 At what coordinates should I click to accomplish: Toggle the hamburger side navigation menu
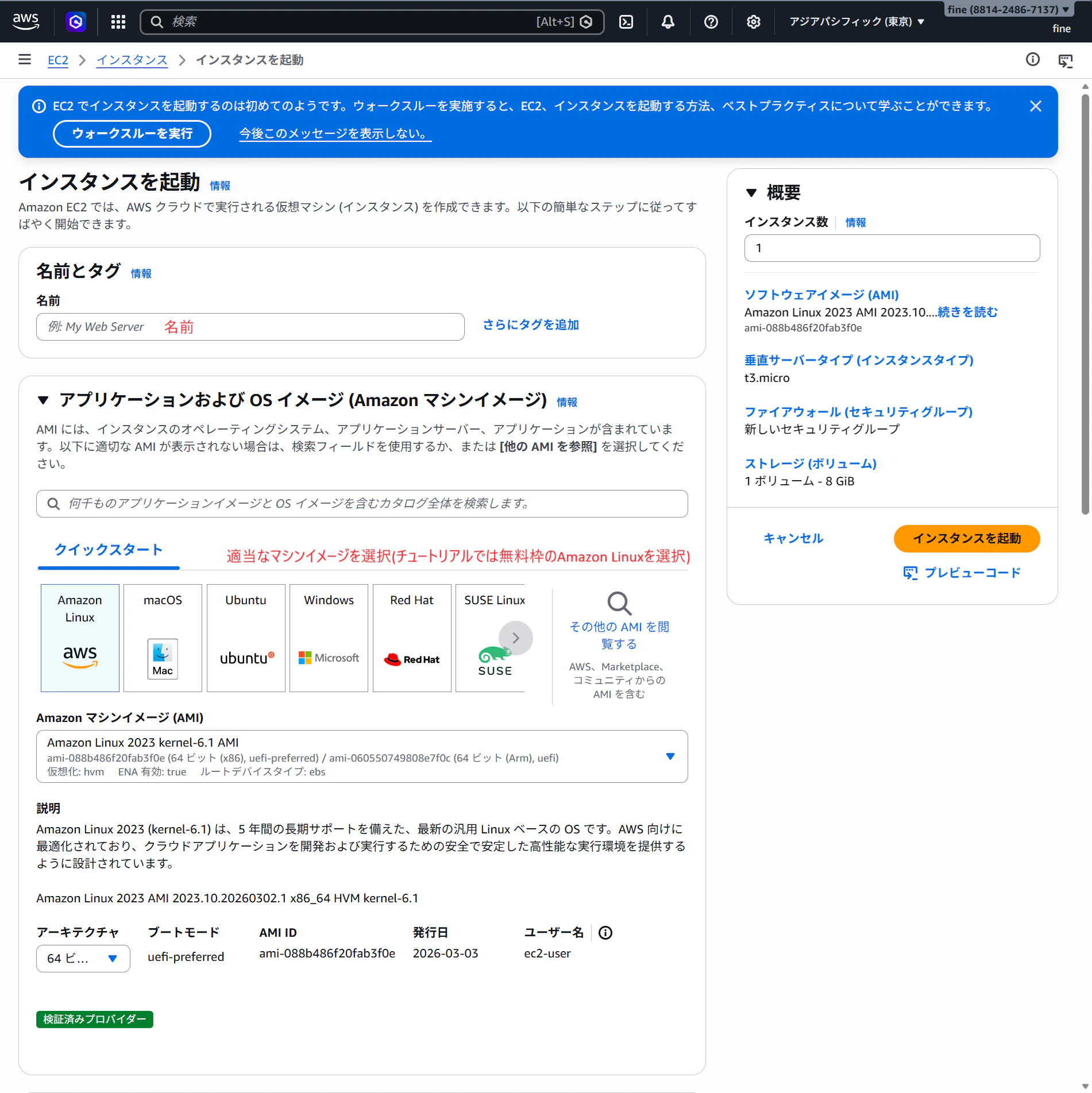coord(25,60)
